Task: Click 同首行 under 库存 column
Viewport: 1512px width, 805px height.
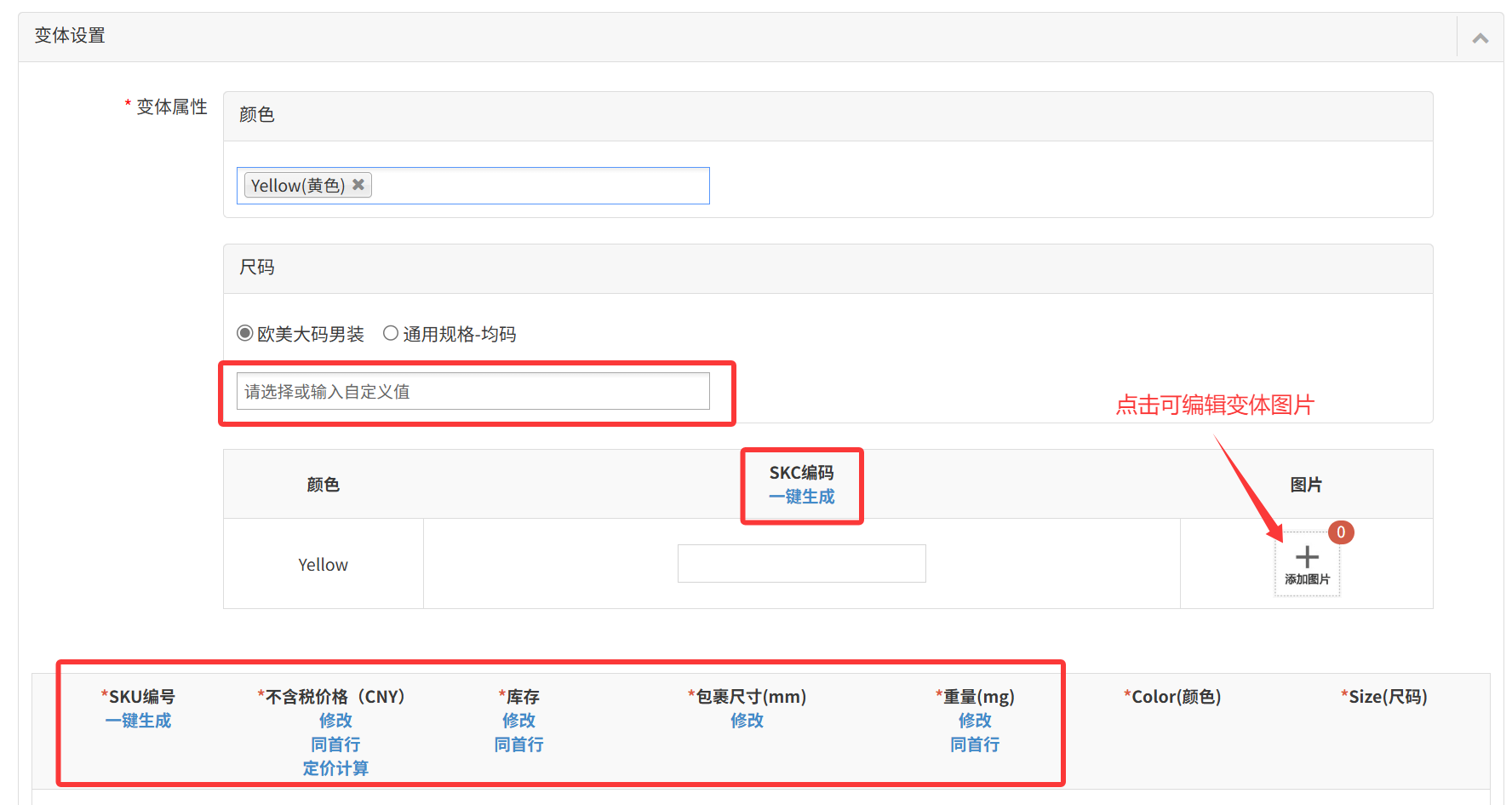Action: click(x=518, y=745)
